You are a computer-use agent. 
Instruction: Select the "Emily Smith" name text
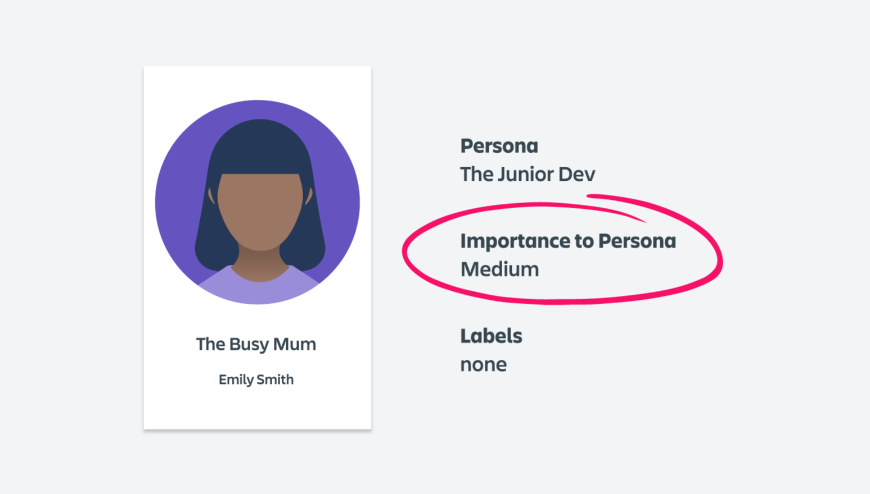[256, 380]
